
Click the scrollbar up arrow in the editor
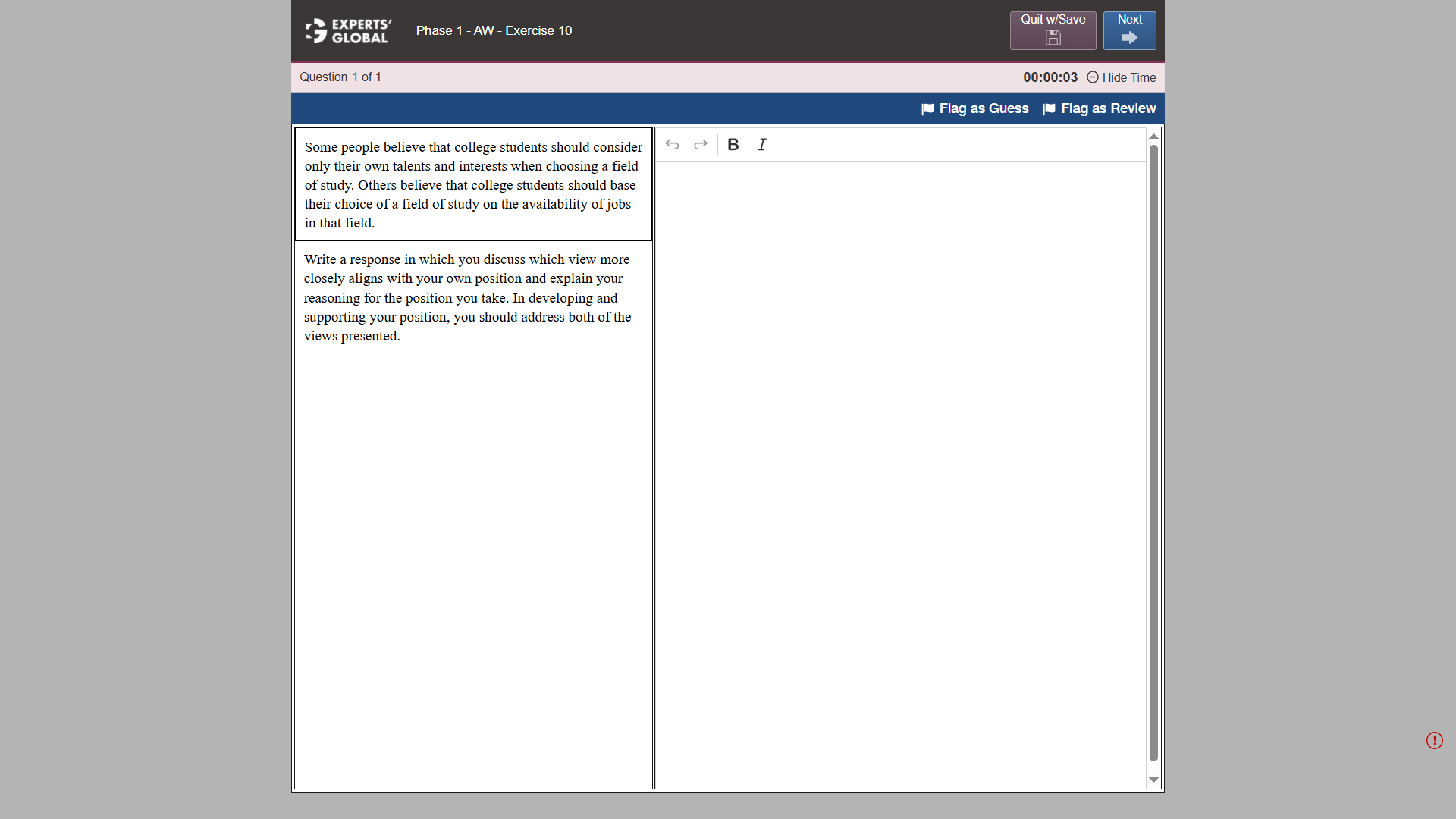pos(1153,136)
